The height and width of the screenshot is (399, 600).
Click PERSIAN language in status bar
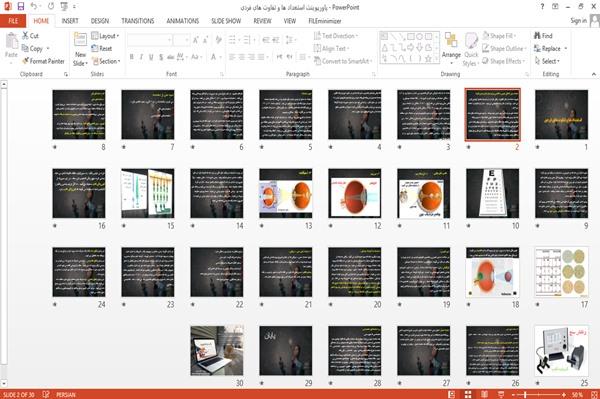[x=66, y=394]
